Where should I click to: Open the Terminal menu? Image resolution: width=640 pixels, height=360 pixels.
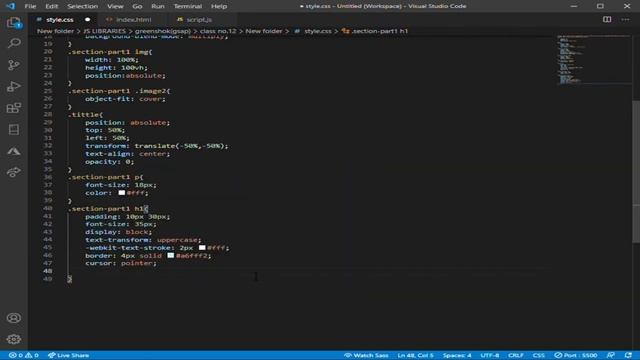point(188,6)
